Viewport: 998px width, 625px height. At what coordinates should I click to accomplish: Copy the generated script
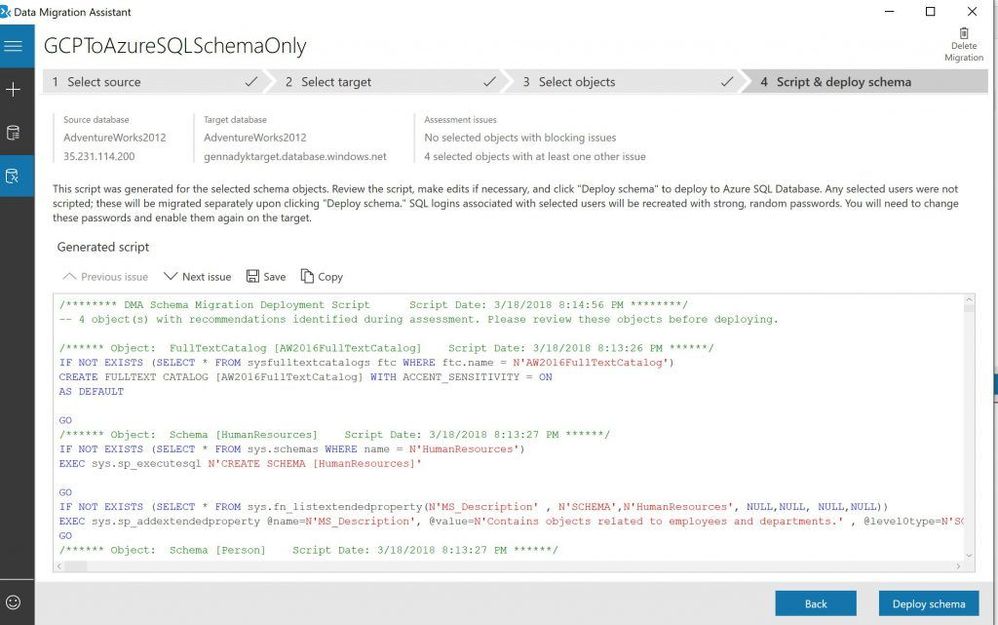[x=321, y=276]
